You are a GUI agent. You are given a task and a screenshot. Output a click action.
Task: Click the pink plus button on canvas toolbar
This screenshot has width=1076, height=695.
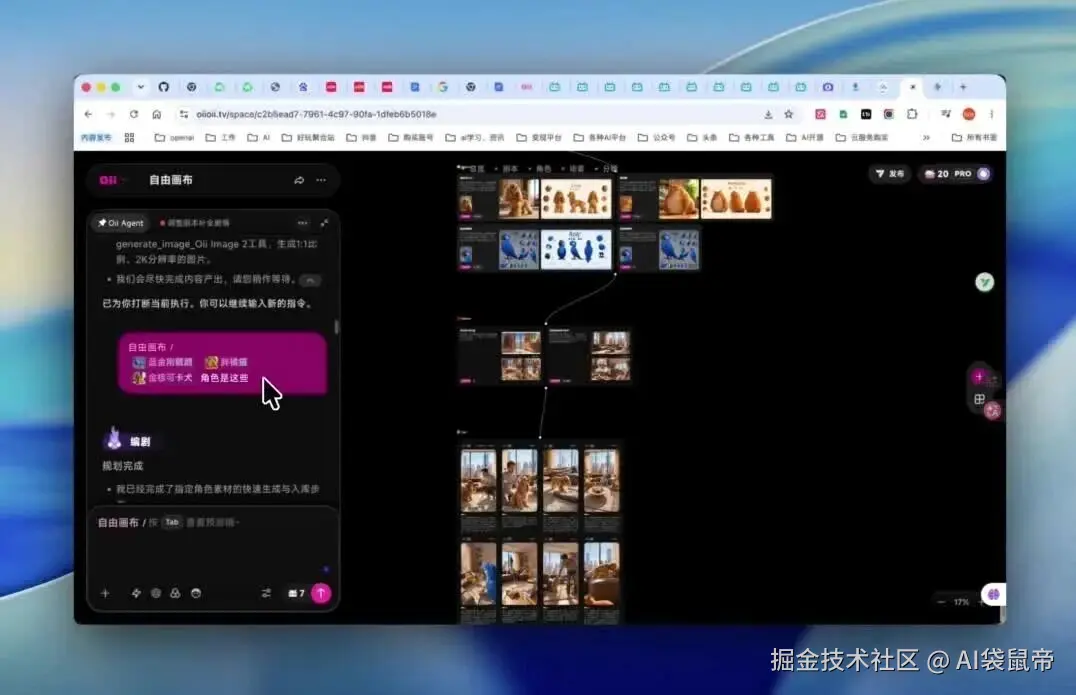[x=979, y=376]
